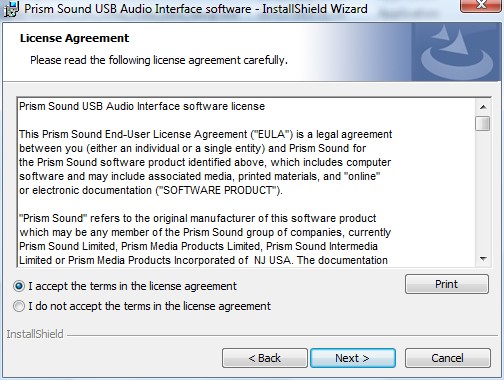The width and height of the screenshot is (504, 380).
Task: Select the do not accept terms radio button
Action: (19, 306)
